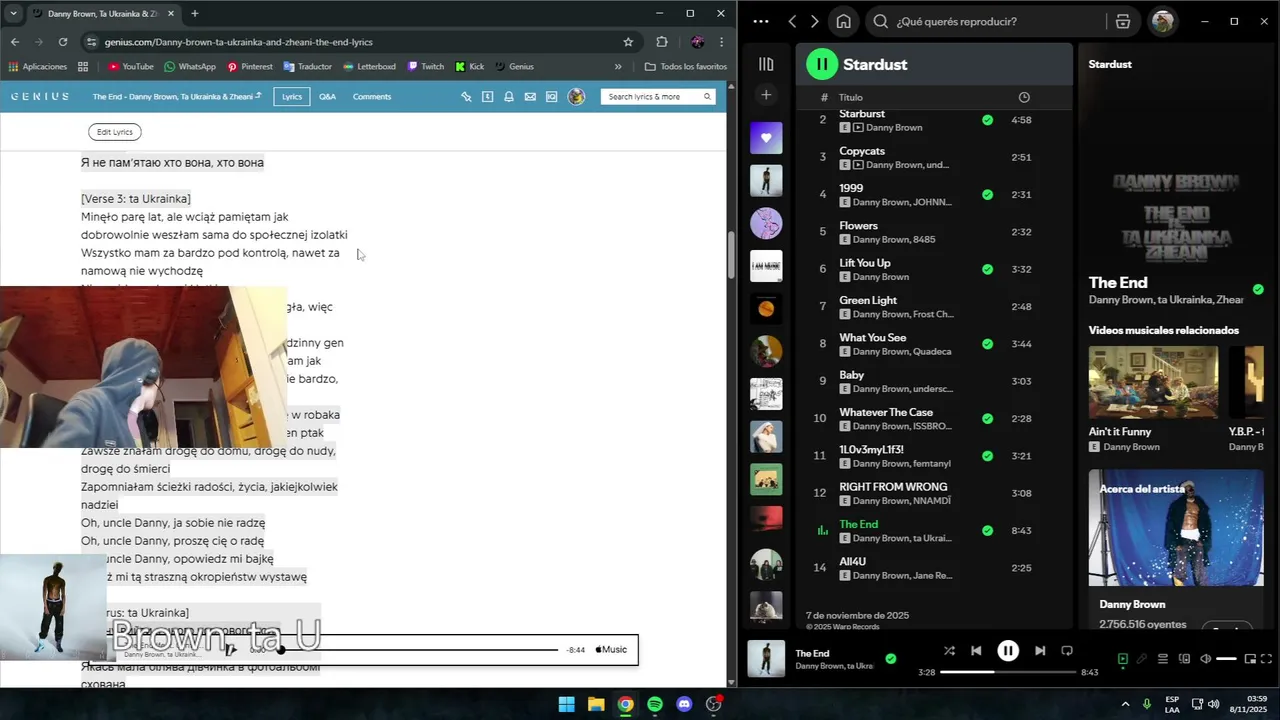
Task: Sort by Título column header
Action: pos(850,97)
